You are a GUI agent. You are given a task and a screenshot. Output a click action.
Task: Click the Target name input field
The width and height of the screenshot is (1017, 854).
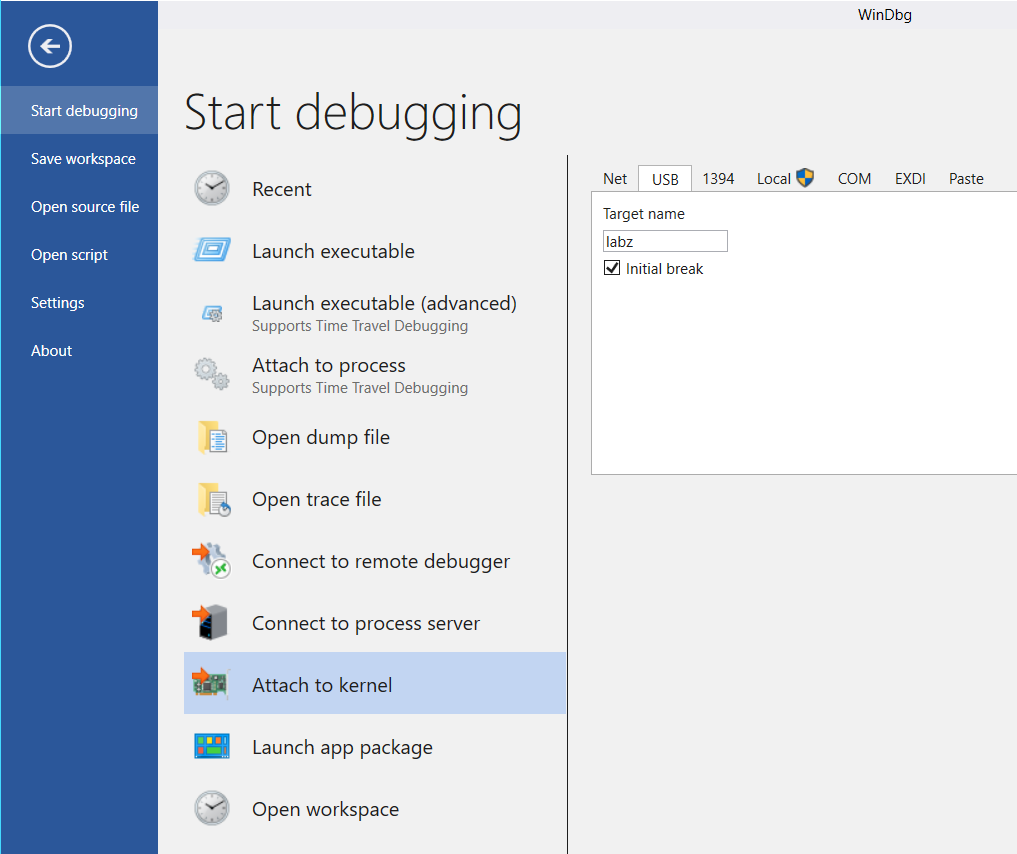pyautogui.click(x=665, y=241)
